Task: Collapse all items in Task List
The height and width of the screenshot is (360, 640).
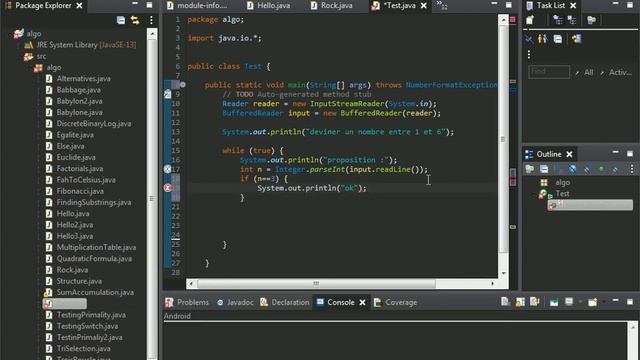Action: [558, 39]
